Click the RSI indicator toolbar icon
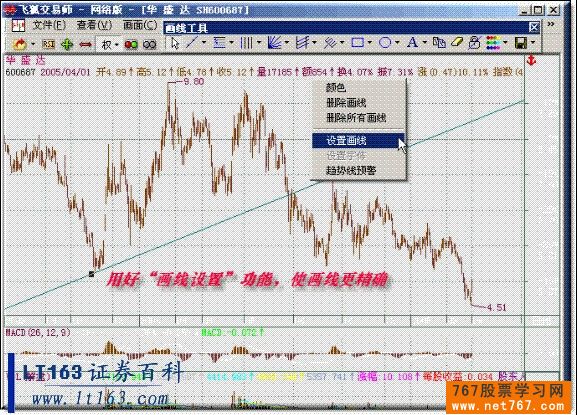 click(x=48, y=45)
